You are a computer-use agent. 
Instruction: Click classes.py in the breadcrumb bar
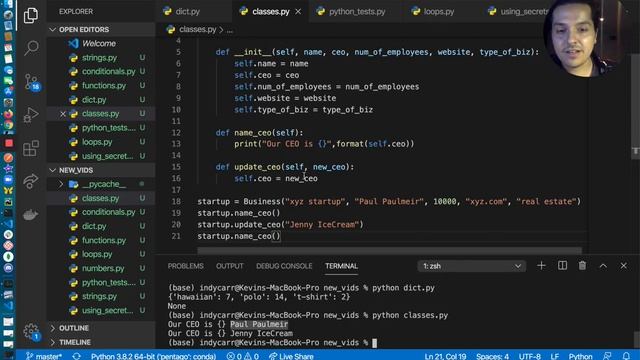[197, 29]
